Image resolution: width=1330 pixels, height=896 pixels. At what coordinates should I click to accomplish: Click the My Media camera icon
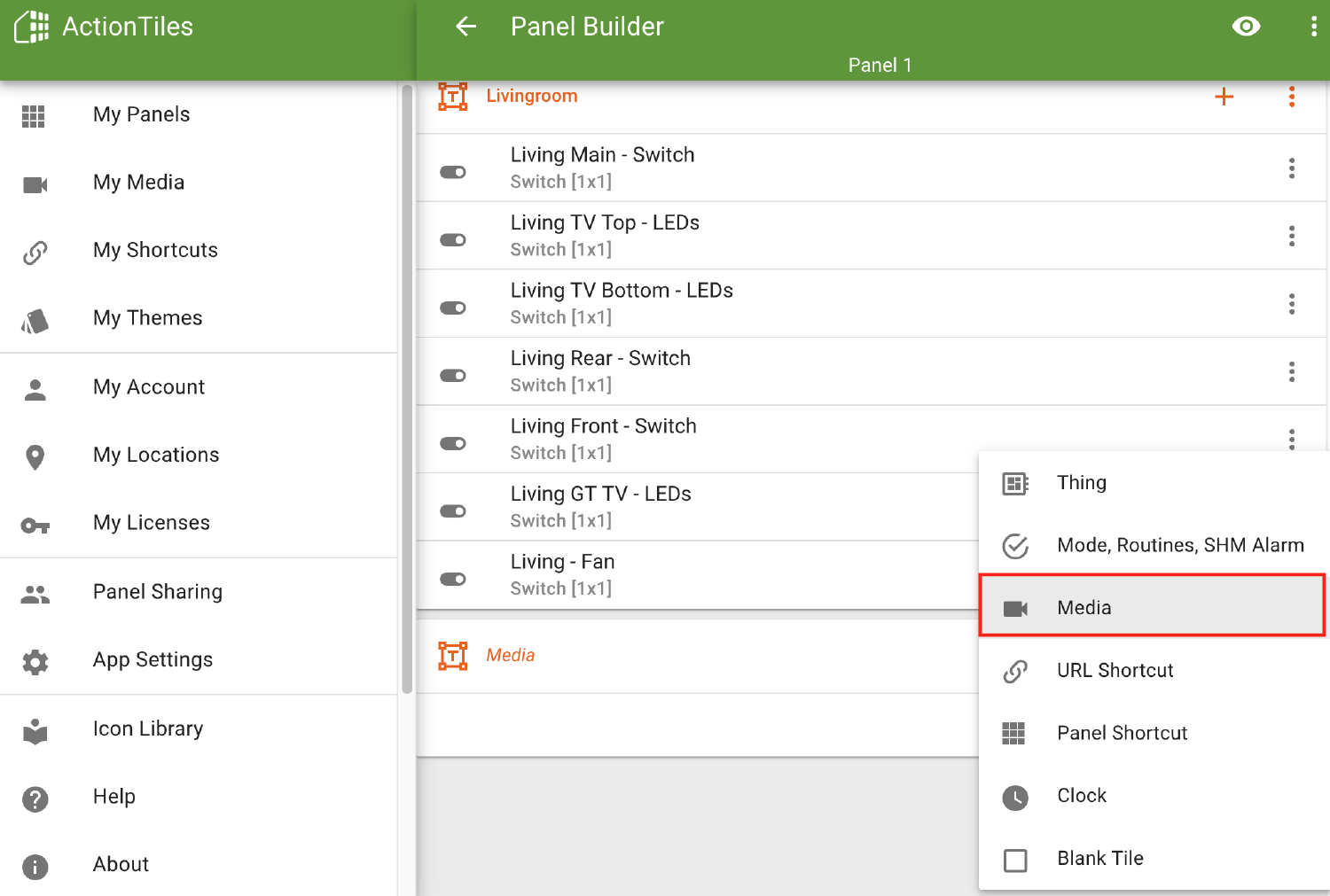coord(35,184)
